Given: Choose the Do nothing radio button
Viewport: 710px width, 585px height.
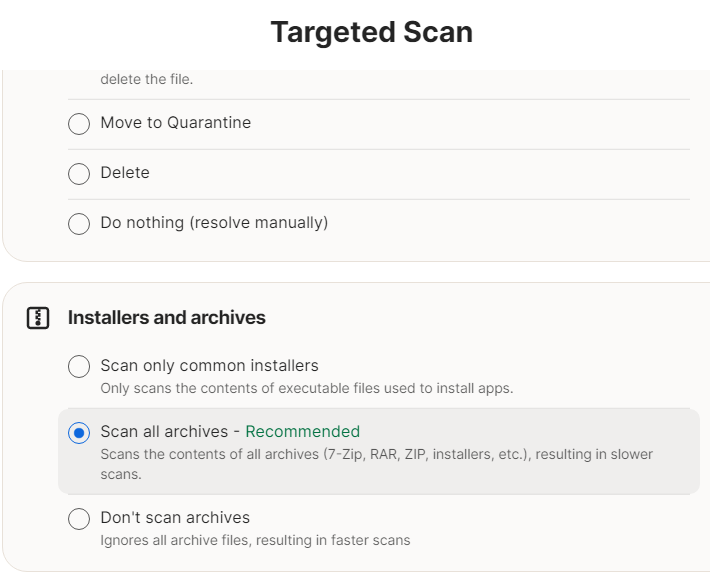Looking at the screenshot, I should point(79,224).
